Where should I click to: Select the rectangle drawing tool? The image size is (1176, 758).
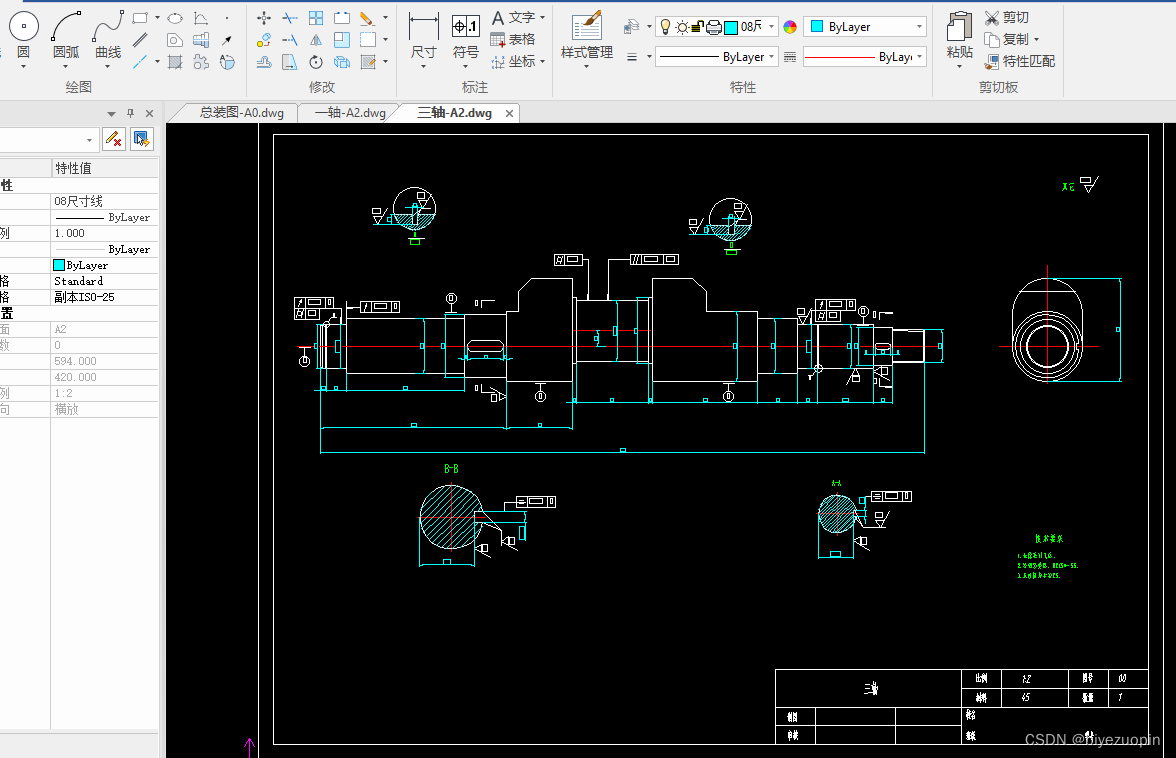[x=140, y=17]
